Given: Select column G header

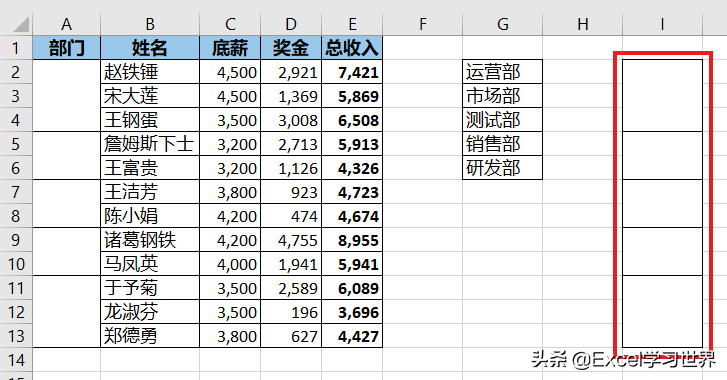Looking at the screenshot, I should pos(503,24).
